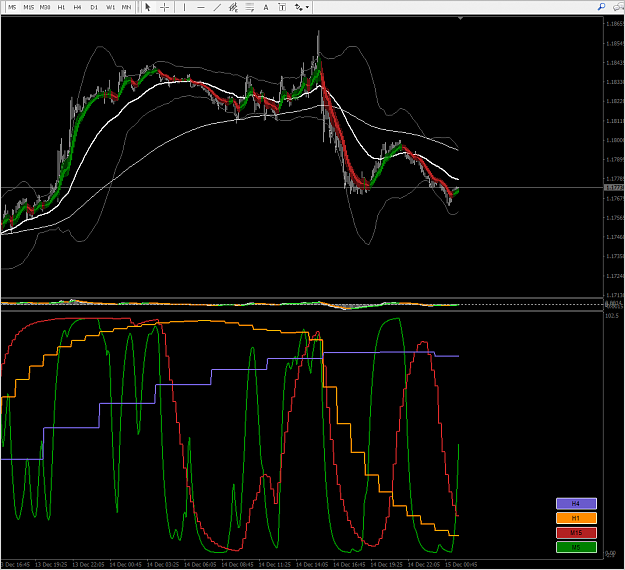Select the Fibonacci retracement tool
Viewport: 625px width, 570px height.
(250, 7)
